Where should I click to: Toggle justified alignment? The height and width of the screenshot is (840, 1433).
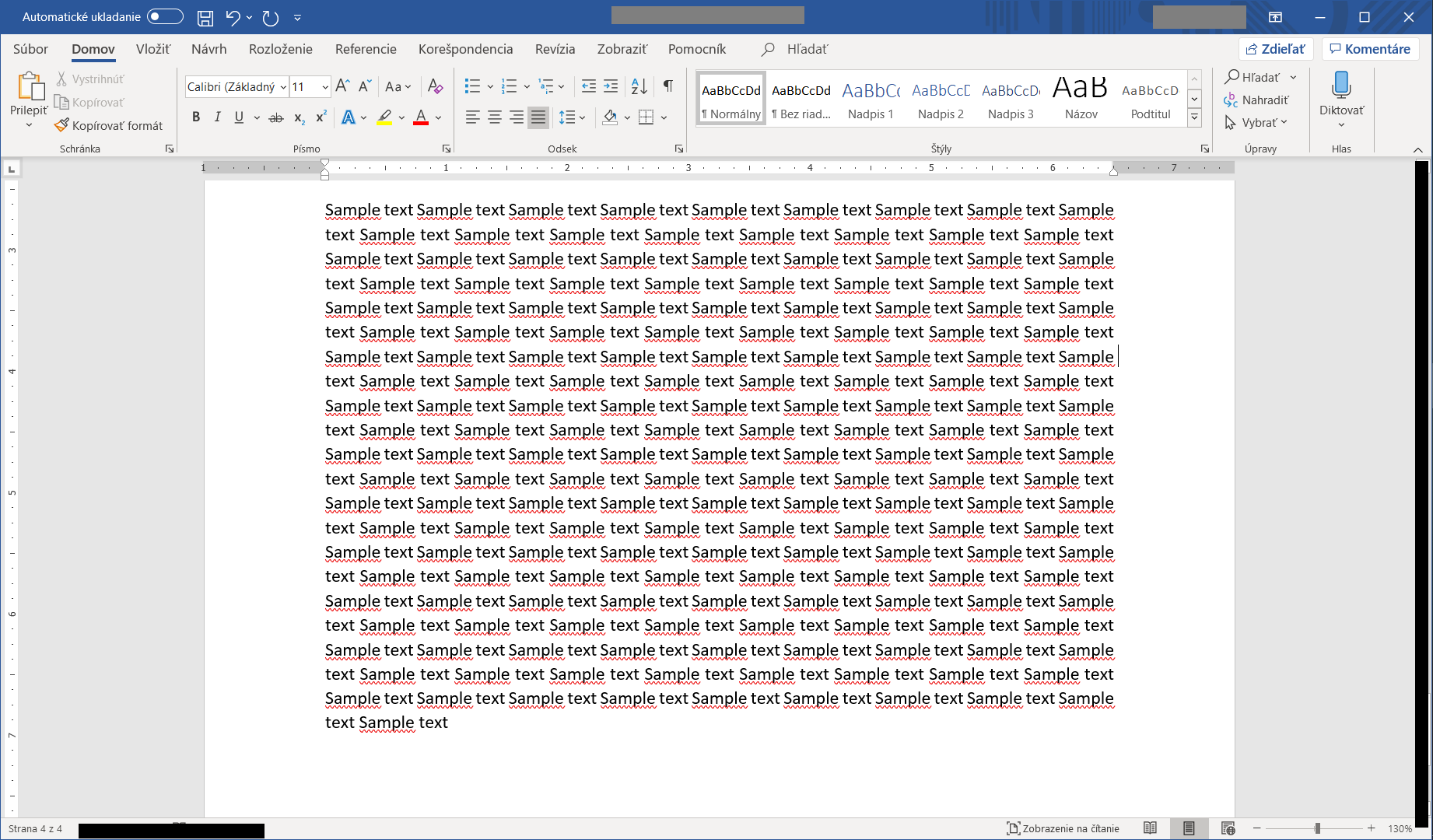(x=538, y=117)
